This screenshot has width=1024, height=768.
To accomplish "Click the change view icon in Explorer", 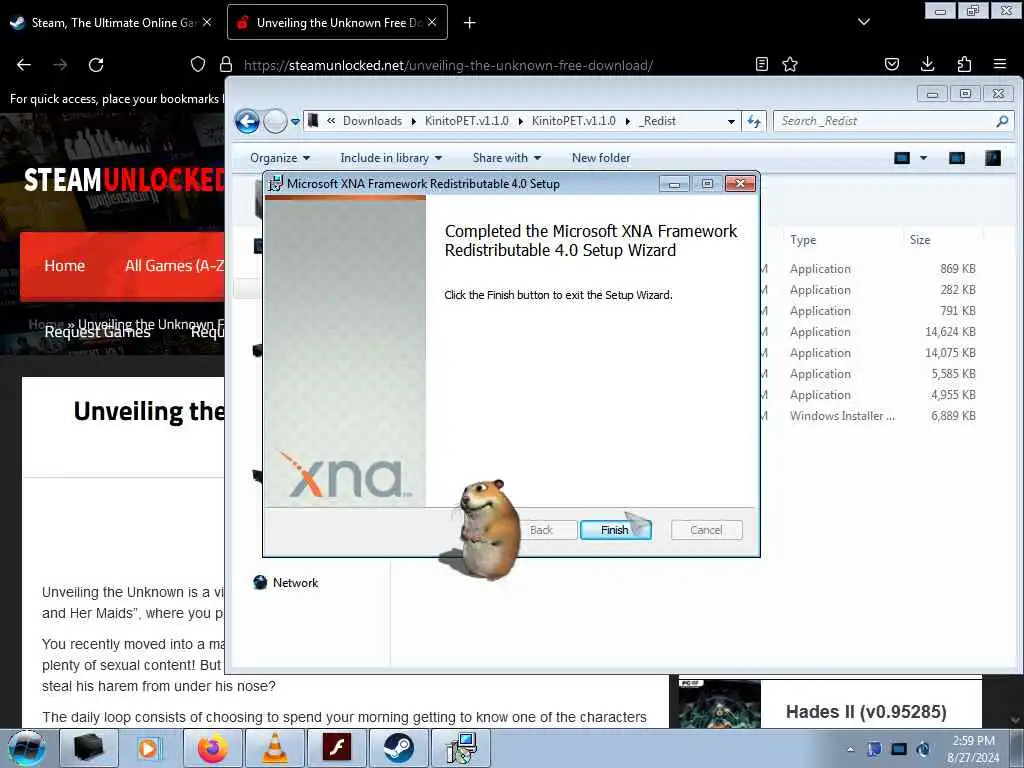I will (902, 158).
